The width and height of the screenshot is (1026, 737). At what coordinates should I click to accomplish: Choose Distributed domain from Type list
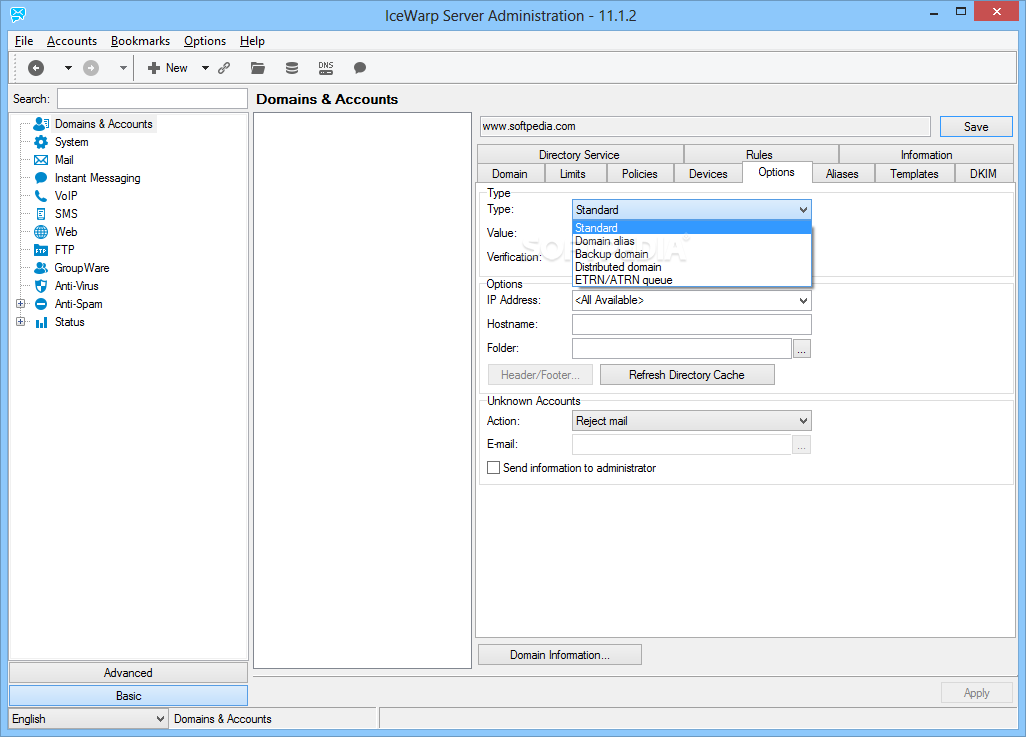692,267
